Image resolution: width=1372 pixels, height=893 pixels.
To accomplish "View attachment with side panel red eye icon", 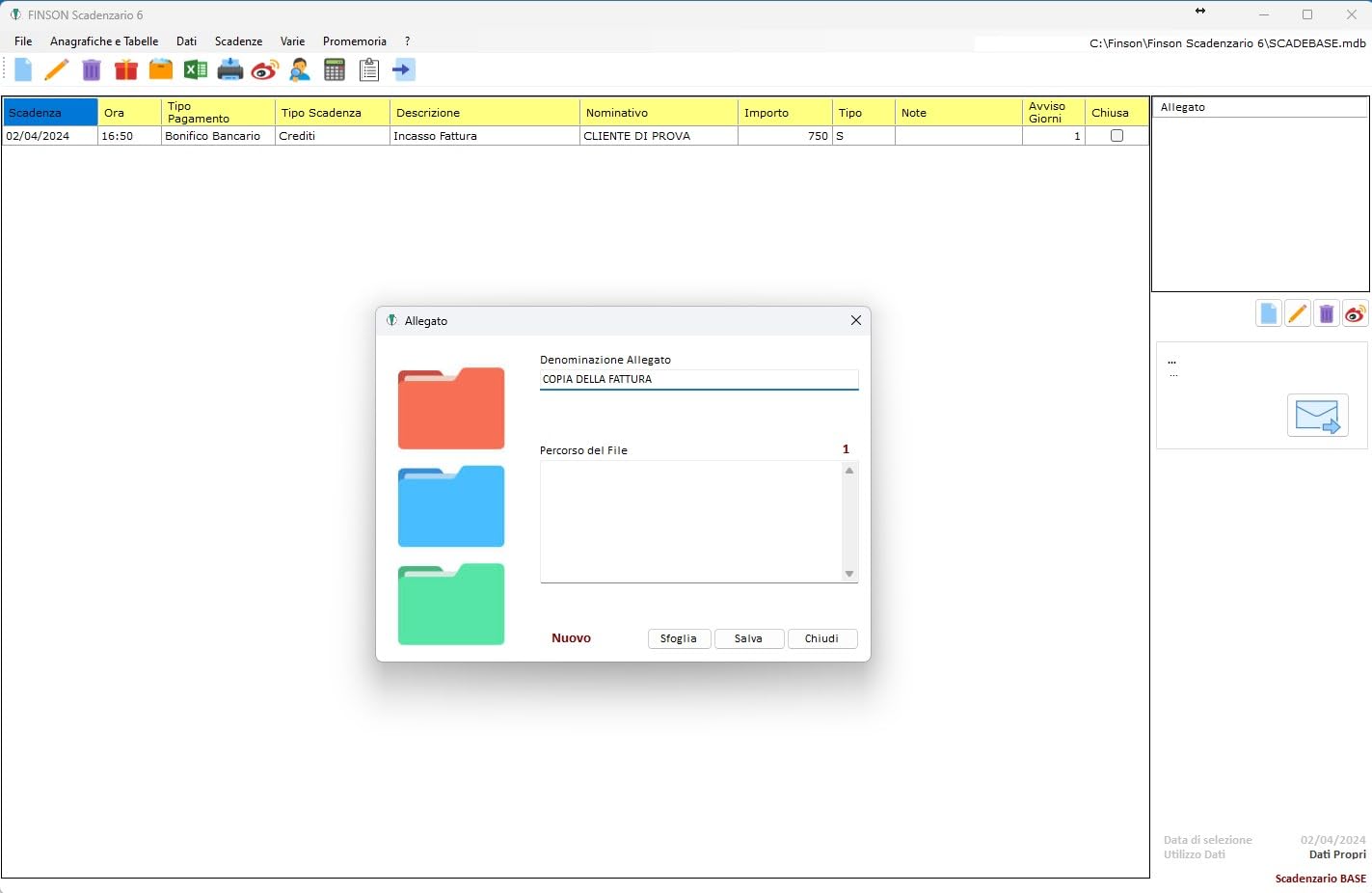I will [x=1356, y=313].
